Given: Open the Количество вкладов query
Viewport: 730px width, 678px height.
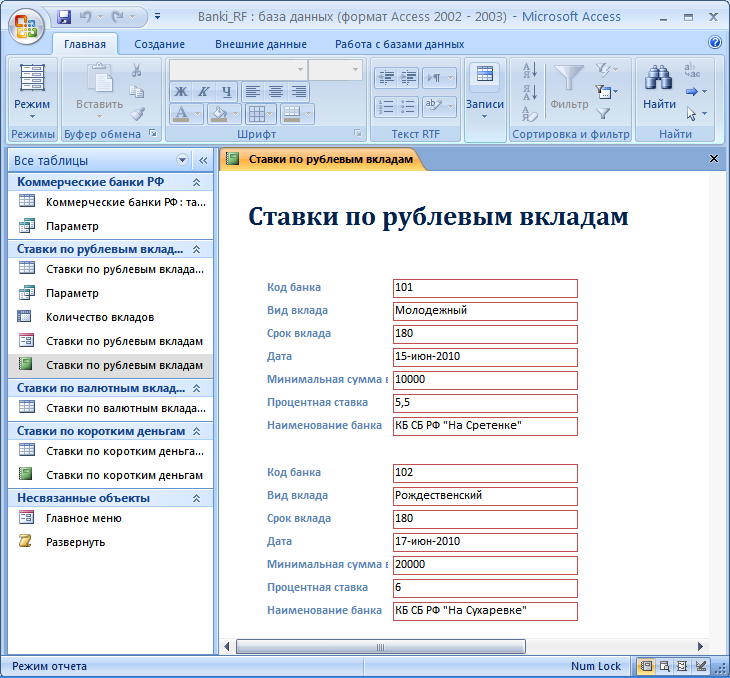Looking at the screenshot, I should coord(110,317).
